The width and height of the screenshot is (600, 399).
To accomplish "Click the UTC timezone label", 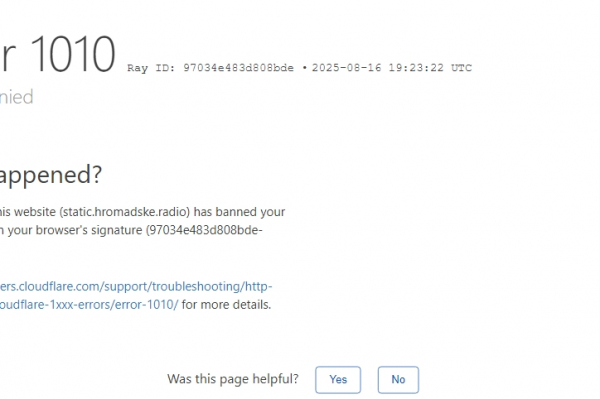I will pyautogui.click(x=461, y=68).
